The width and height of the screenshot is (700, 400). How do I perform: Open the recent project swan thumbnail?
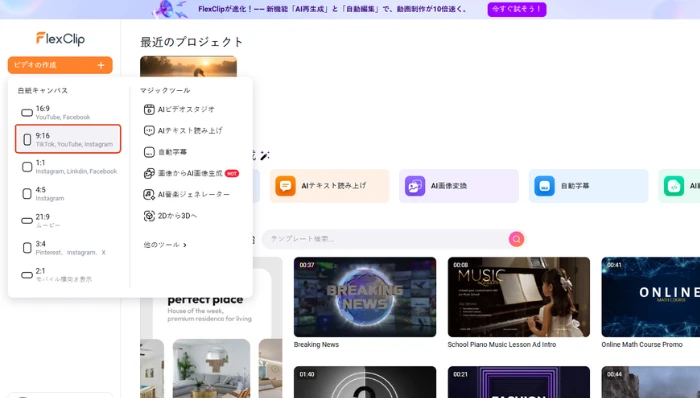pyautogui.click(x=188, y=67)
